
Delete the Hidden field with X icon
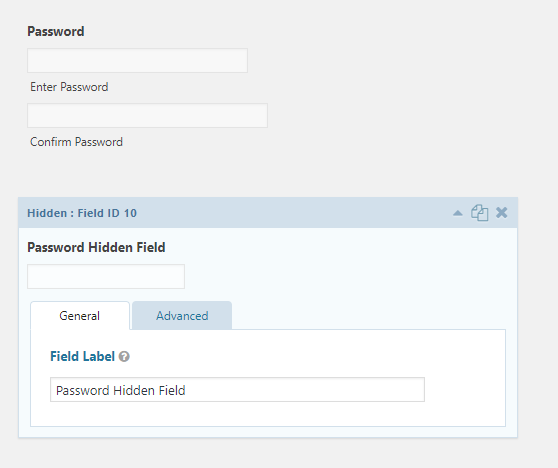click(502, 212)
